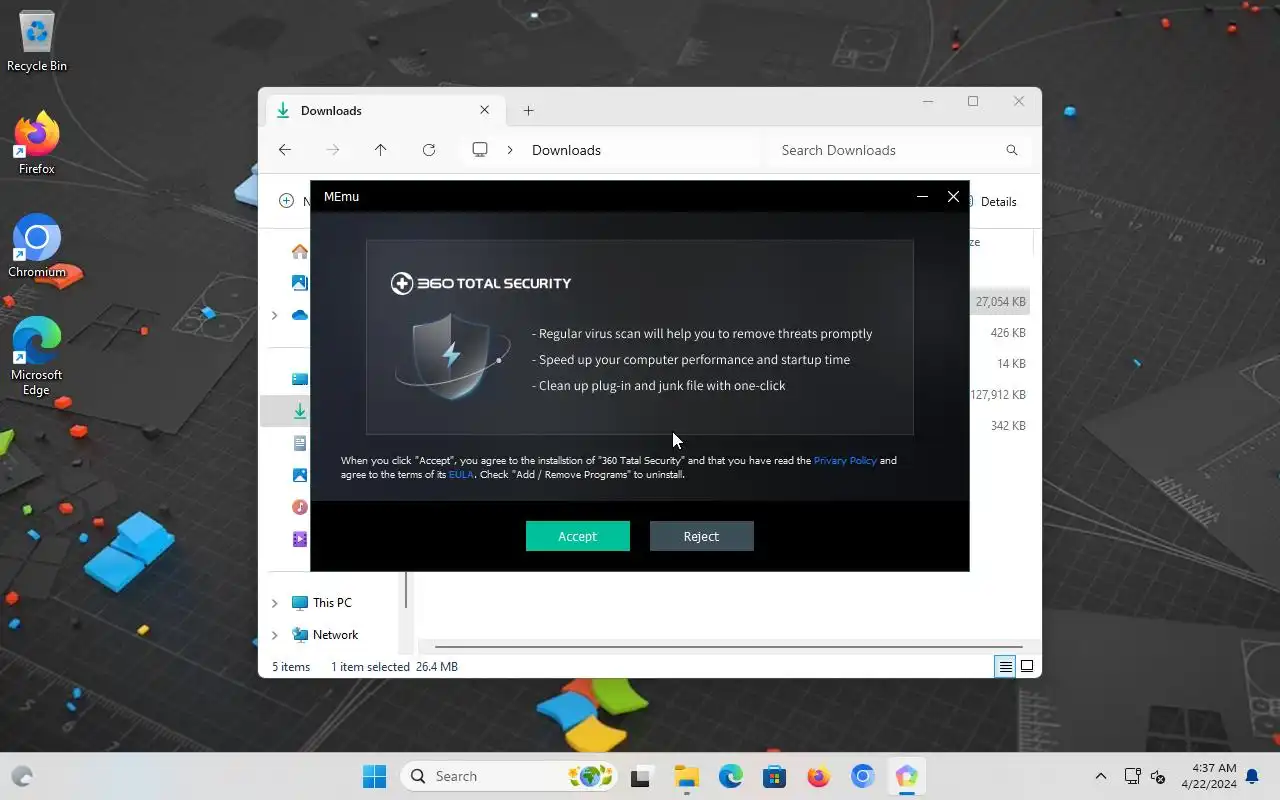Expand Network in navigation pane
The width and height of the screenshot is (1280, 800).
[x=275, y=635]
